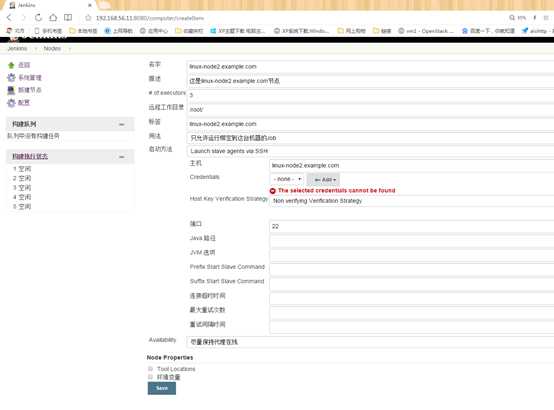Open the vm1 - OpenStack bookmark
The width and height of the screenshot is (554, 410).
tap(426, 31)
